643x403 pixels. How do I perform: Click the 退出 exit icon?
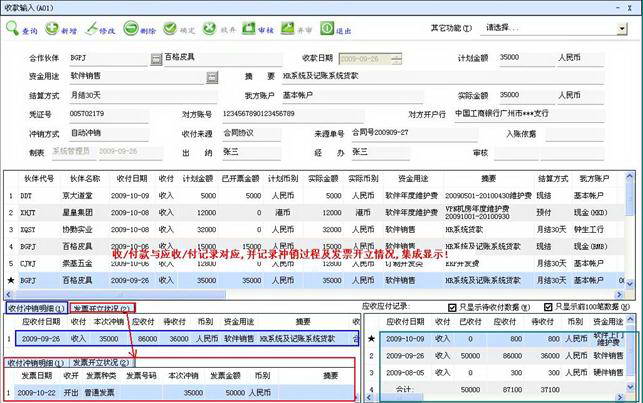pos(327,28)
